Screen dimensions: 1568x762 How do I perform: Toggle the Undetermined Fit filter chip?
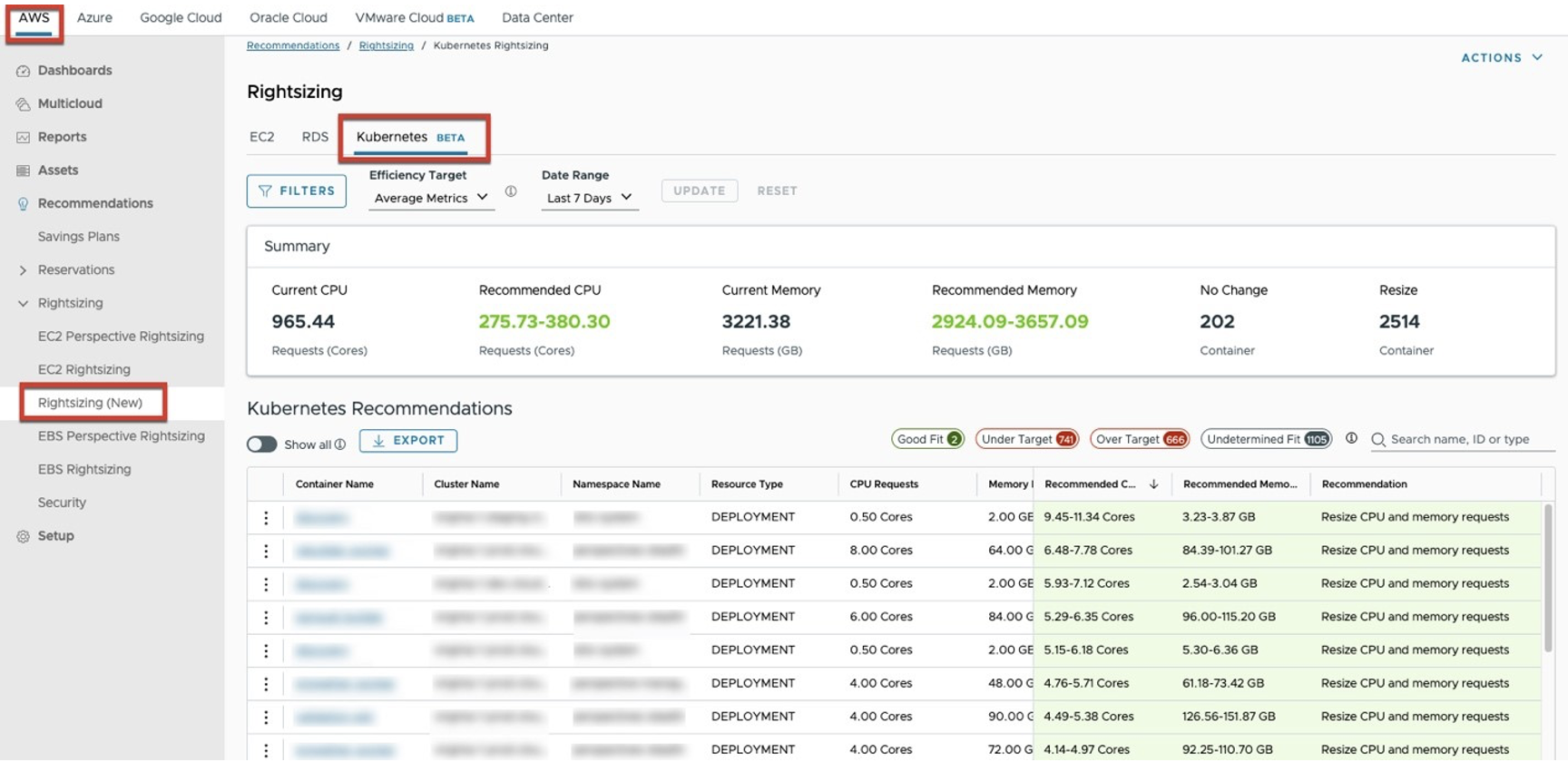click(x=1266, y=439)
